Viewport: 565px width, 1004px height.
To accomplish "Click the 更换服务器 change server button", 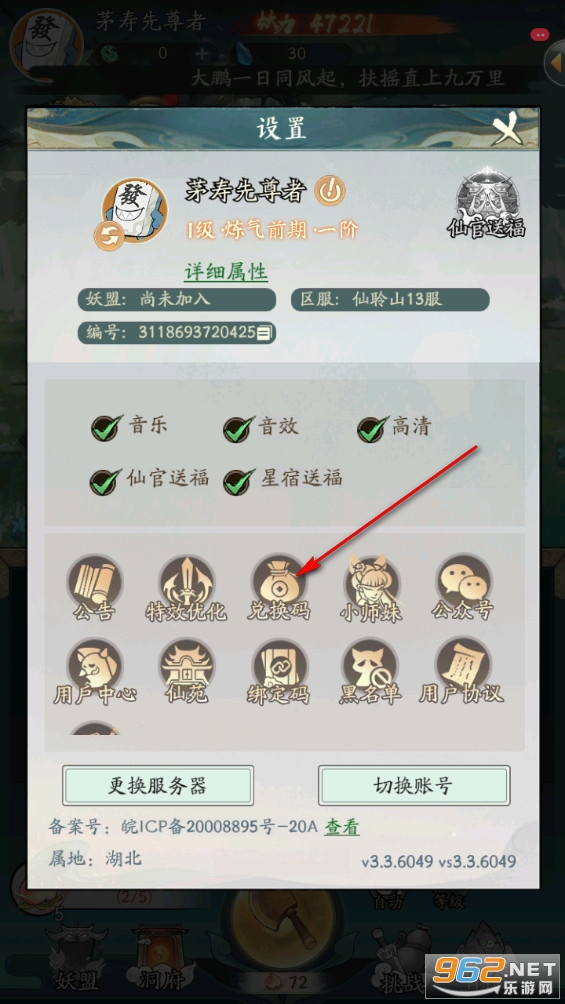I will coord(158,786).
